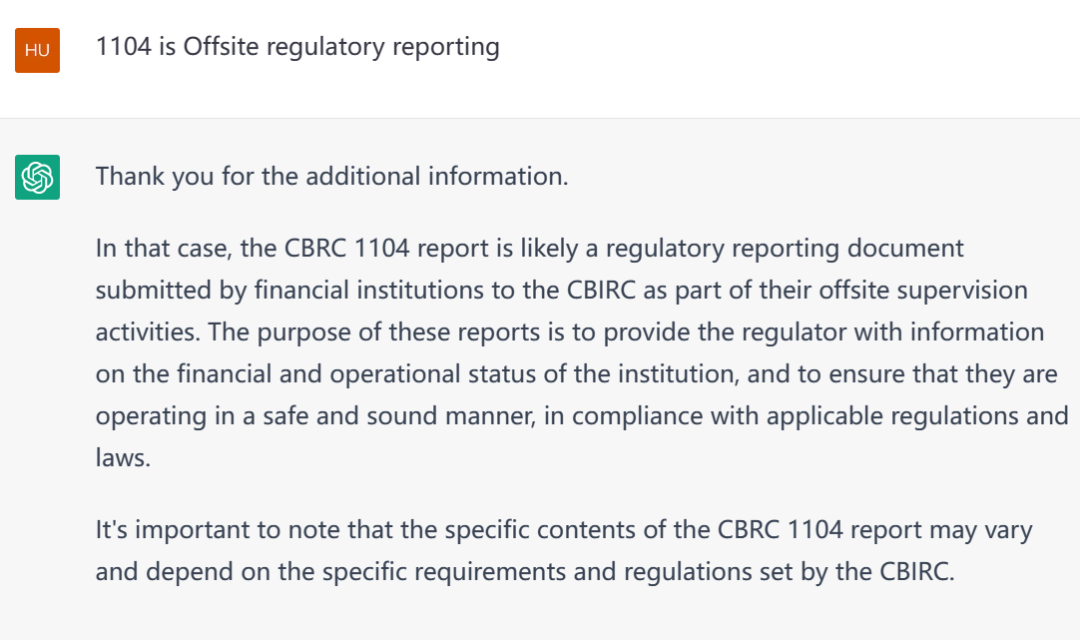Click the line starting "activities. The purpose of these"
This screenshot has height=640, width=1080.
click(x=570, y=332)
